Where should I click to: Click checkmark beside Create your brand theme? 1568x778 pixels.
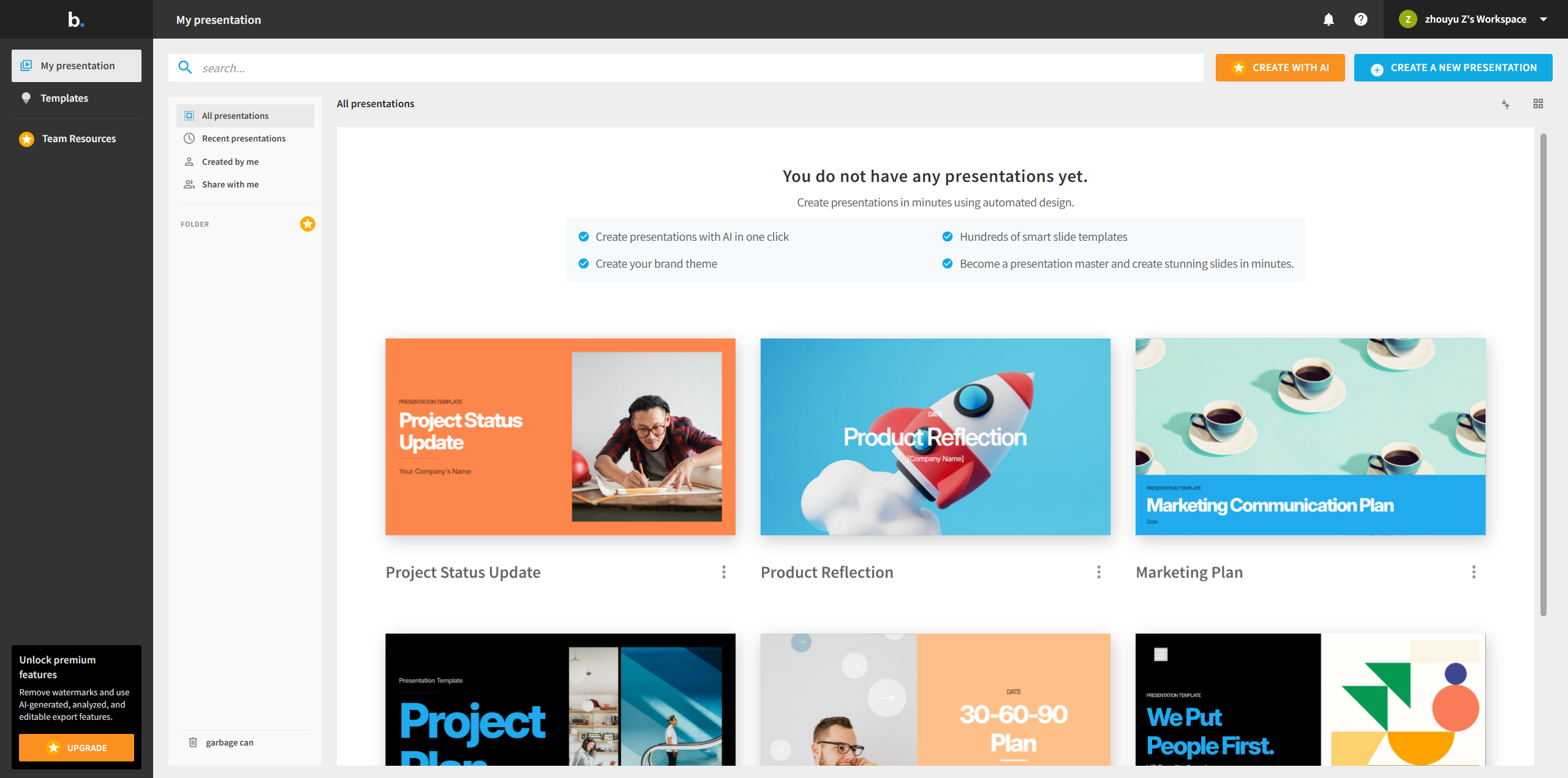point(584,263)
